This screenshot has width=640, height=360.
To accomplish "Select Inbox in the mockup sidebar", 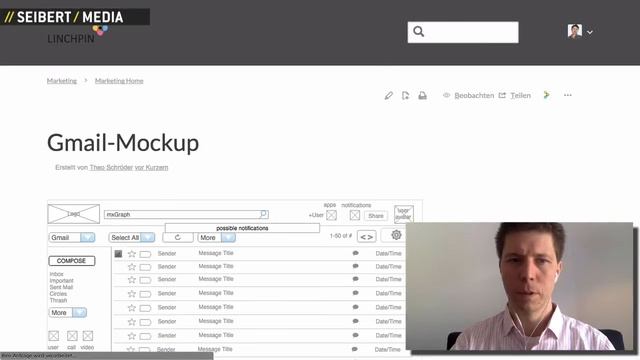I will pyautogui.click(x=56, y=274).
